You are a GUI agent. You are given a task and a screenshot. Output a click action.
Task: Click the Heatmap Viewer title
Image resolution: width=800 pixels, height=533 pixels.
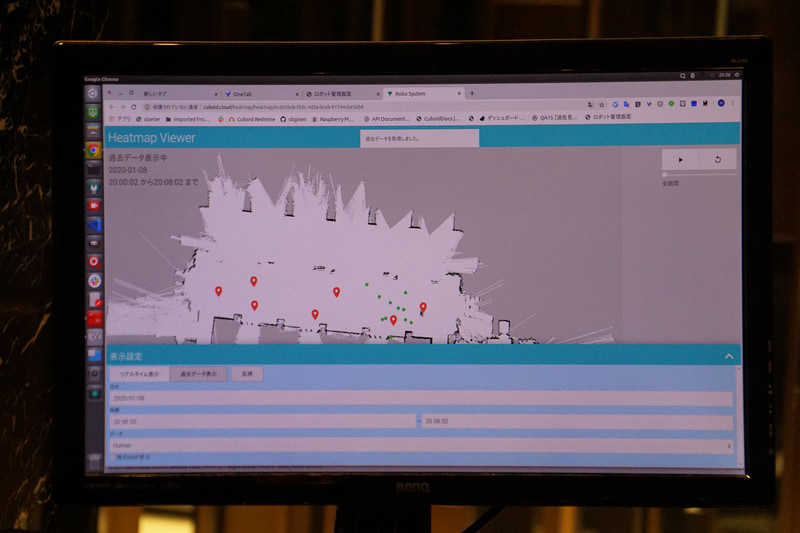click(152, 138)
